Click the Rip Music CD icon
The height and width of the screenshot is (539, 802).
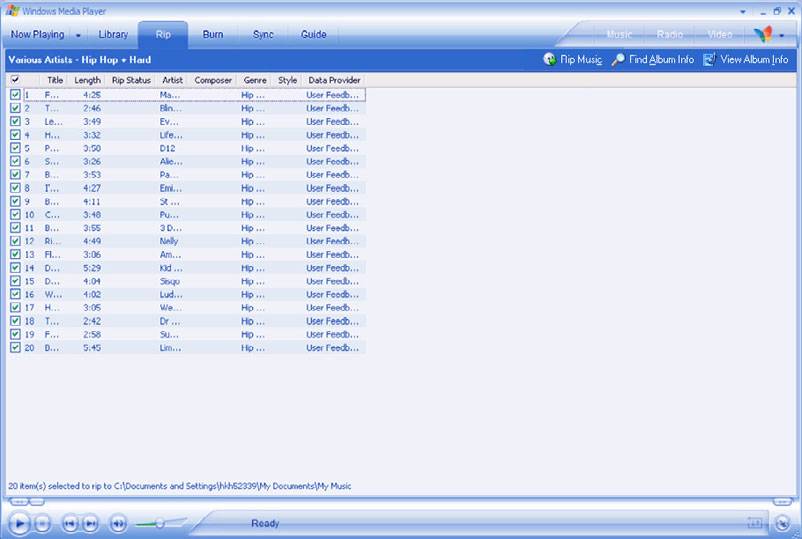[550, 59]
